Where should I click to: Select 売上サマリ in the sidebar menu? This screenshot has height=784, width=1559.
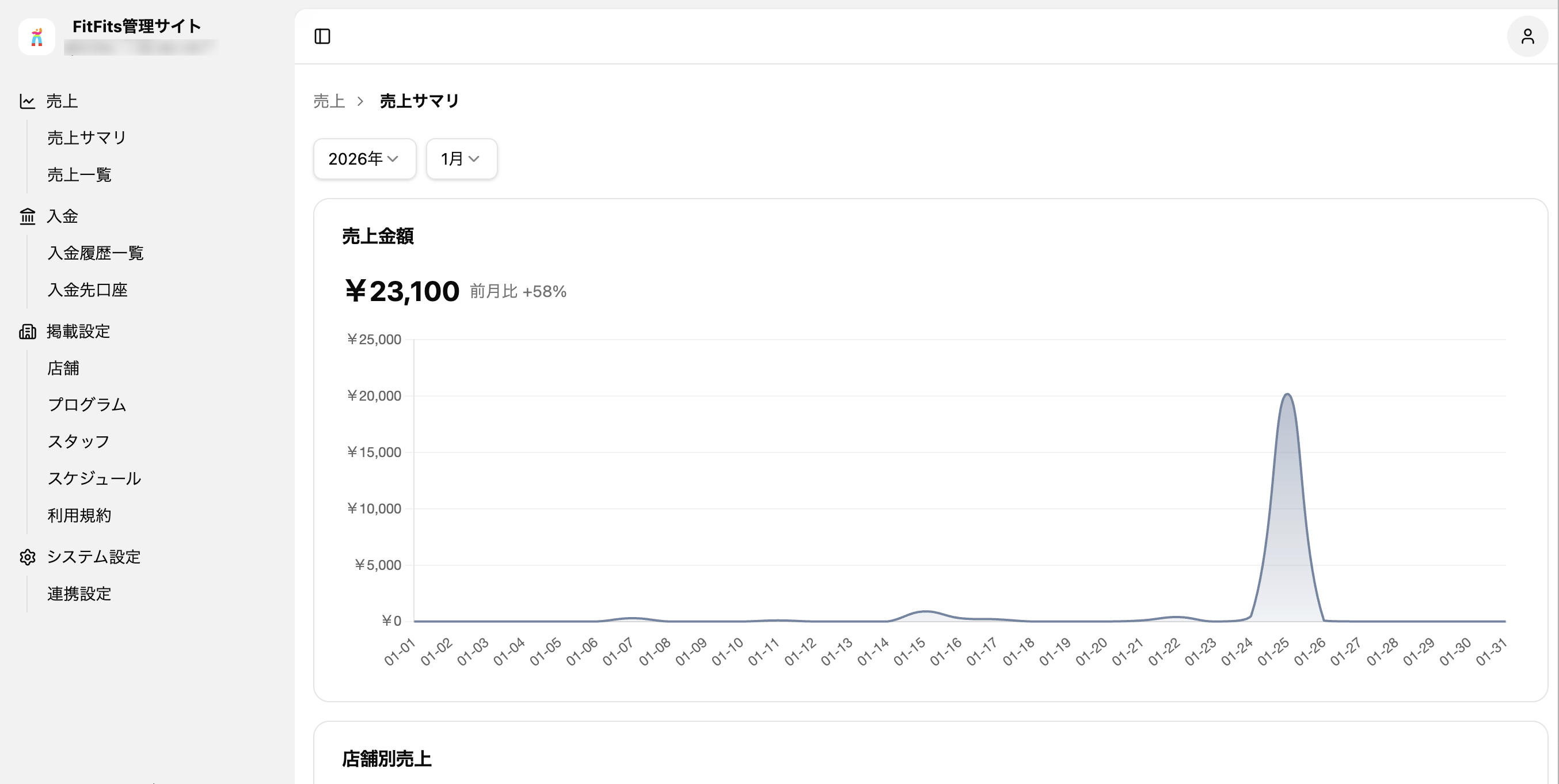click(x=86, y=138)
